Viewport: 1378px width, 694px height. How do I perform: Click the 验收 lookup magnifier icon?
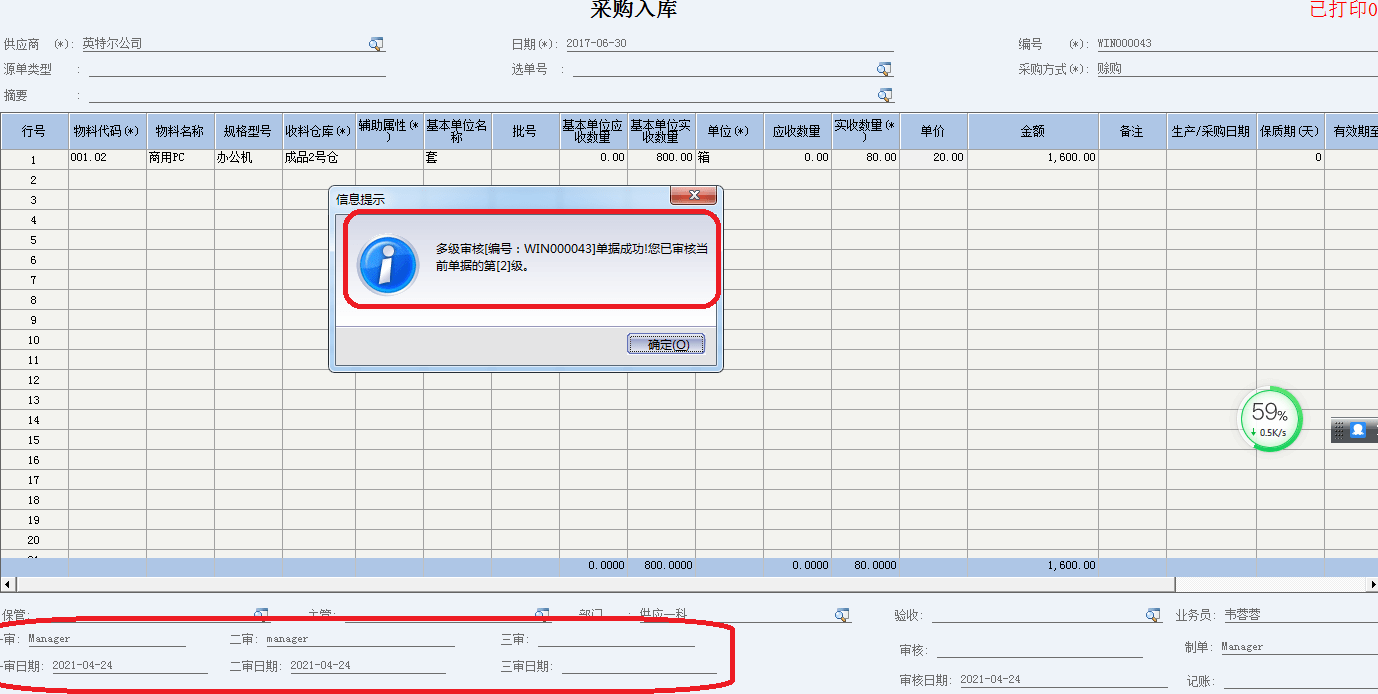coord(1152,613)
